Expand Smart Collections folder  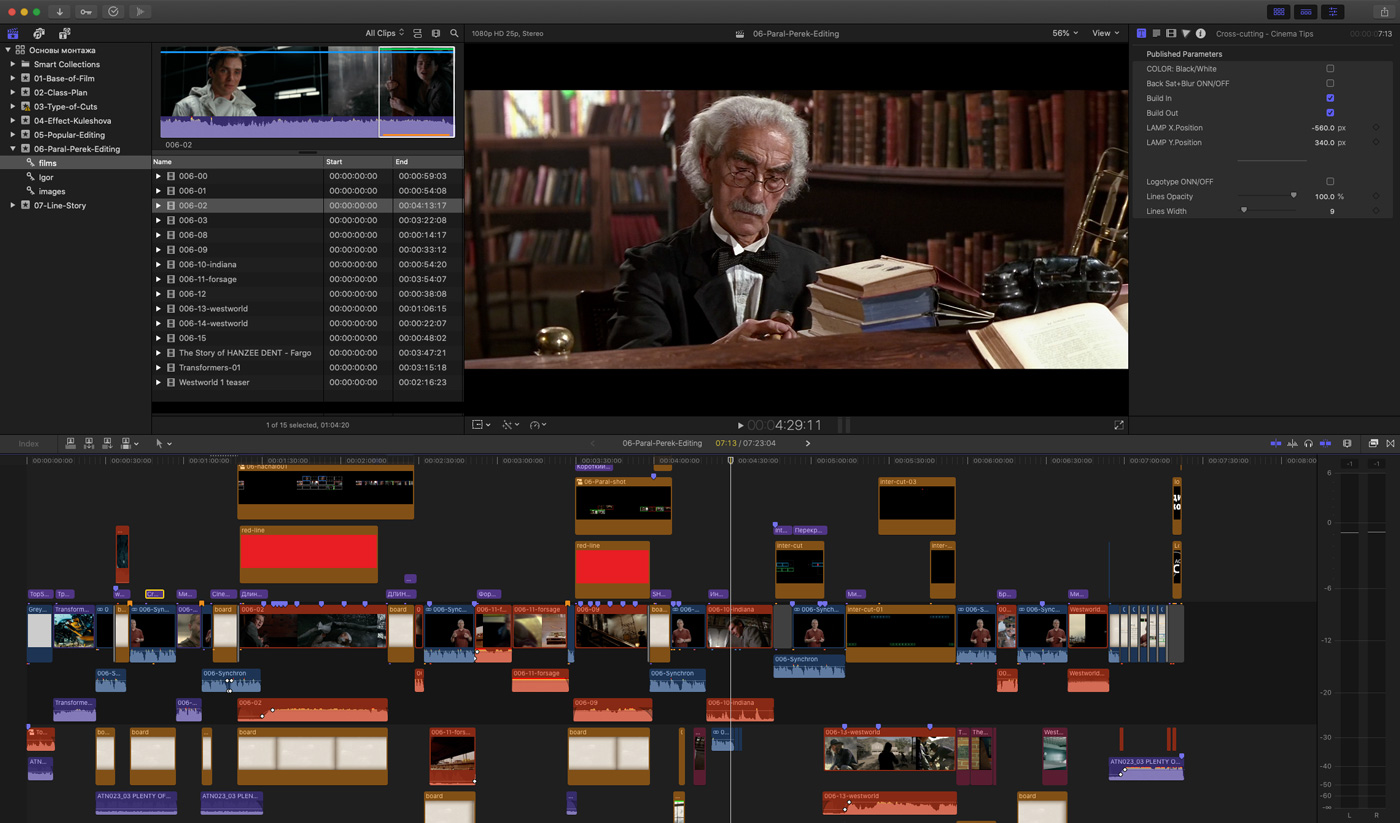13,64
